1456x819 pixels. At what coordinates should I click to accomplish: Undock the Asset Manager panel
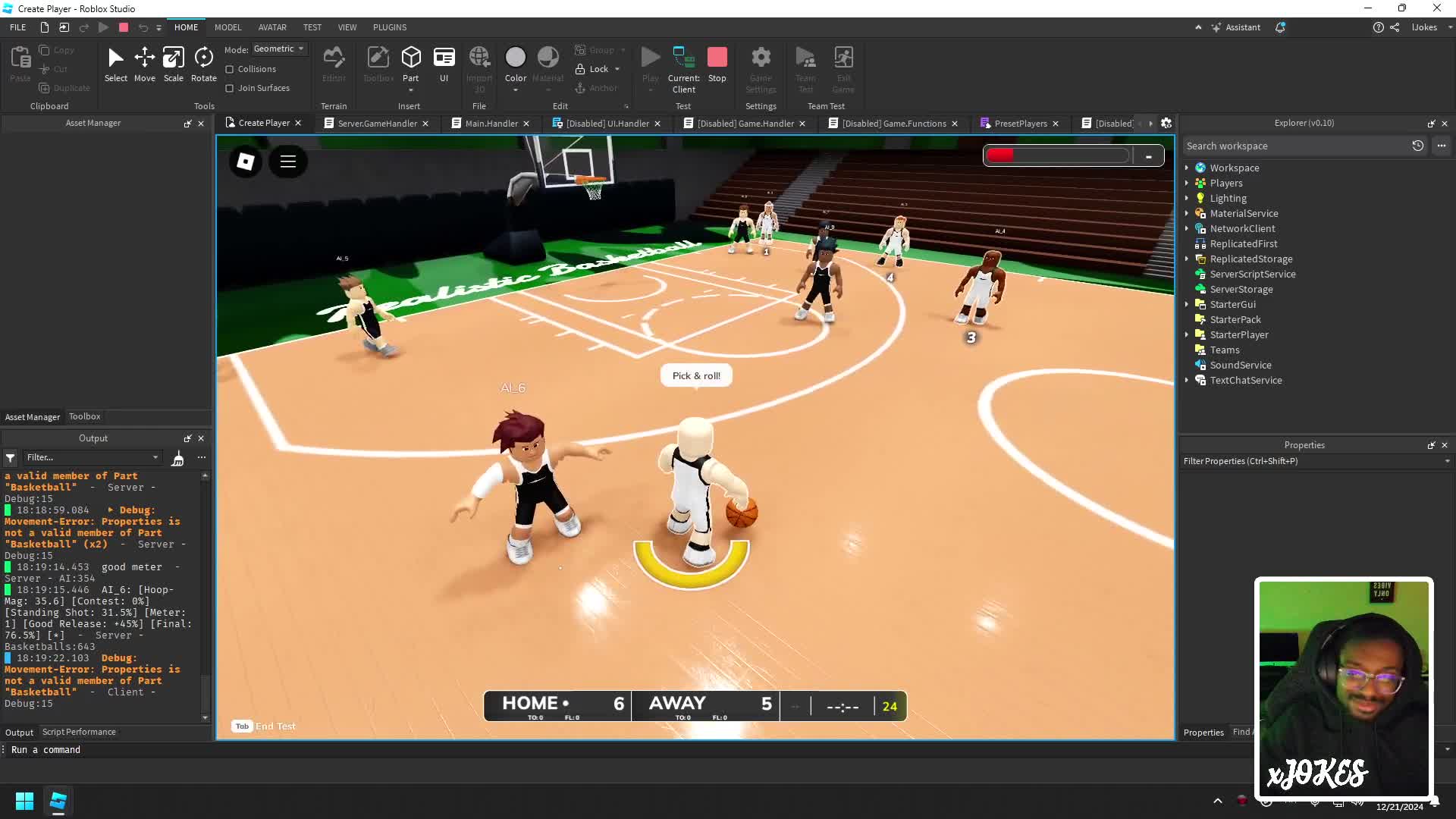[187, 123]
